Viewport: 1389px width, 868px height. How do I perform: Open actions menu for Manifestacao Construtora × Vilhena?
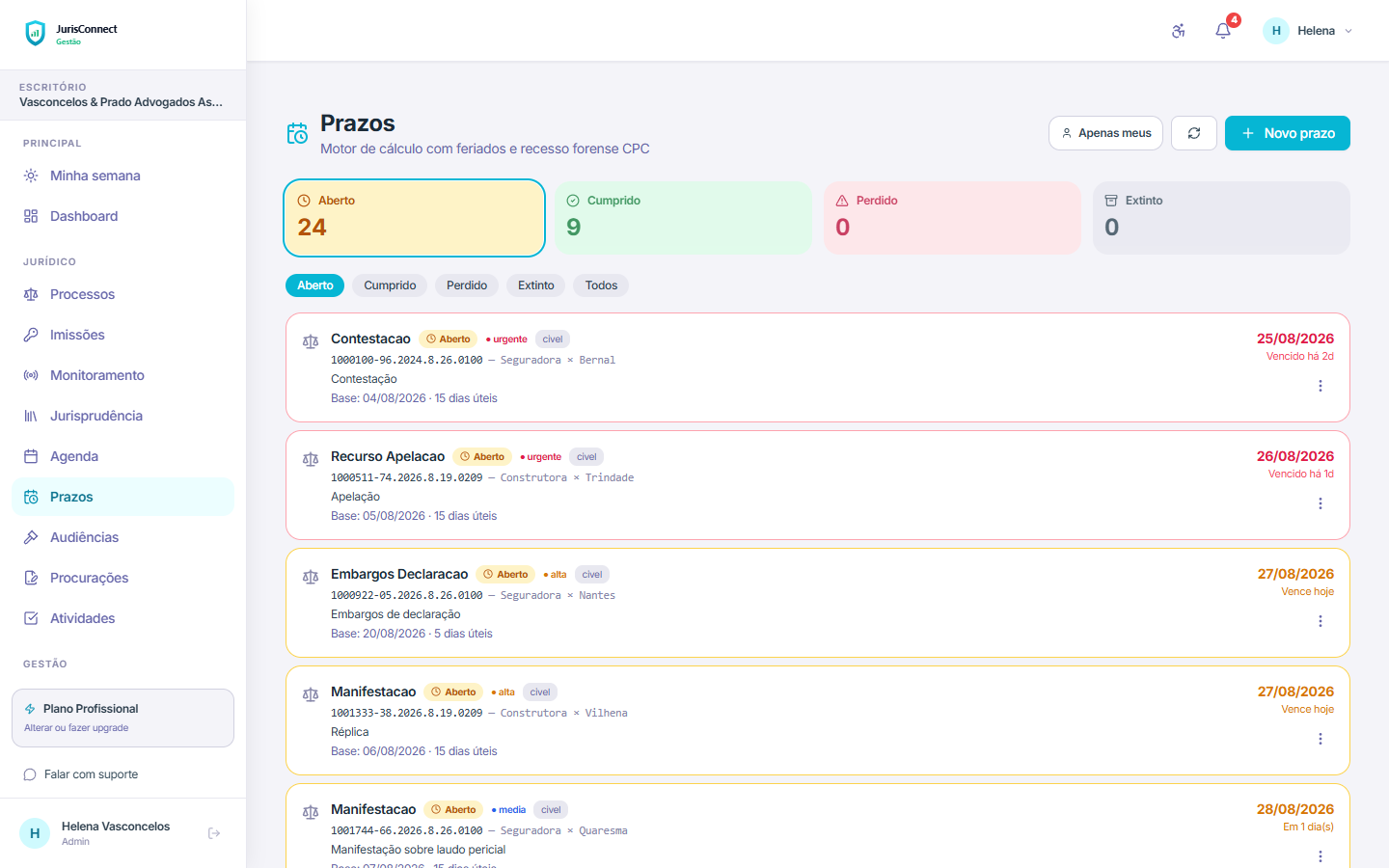(x=1321, y=739)
